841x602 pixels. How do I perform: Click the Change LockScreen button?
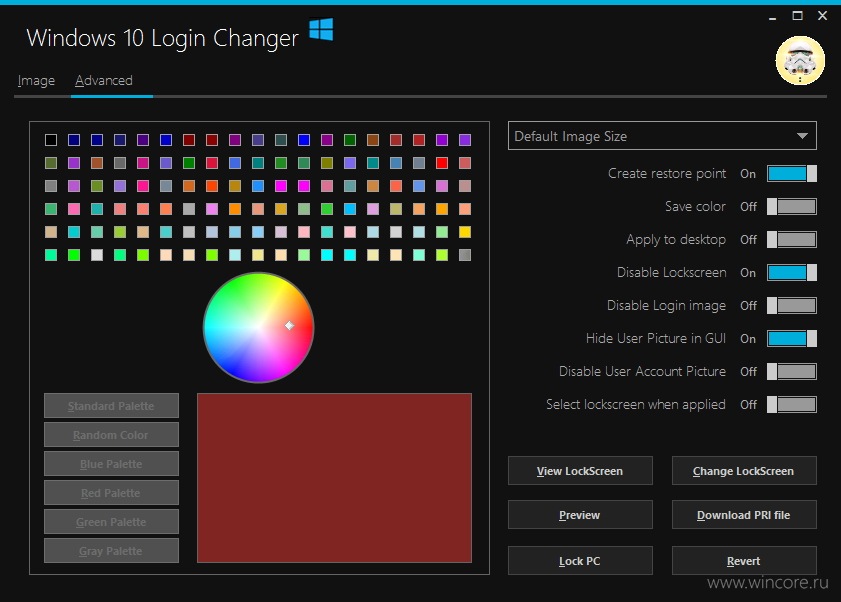pos(744,471)
